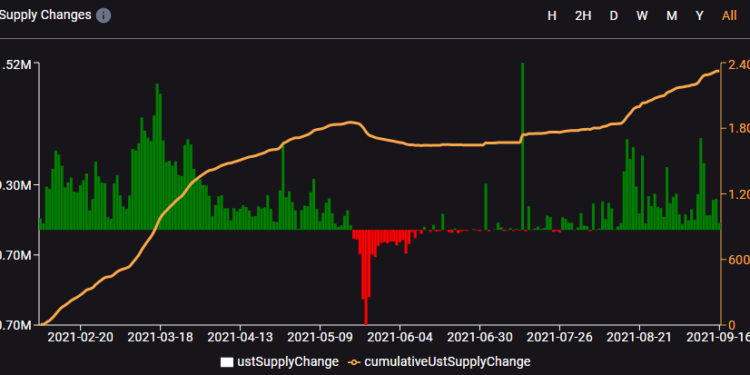The image size is (750, 375).
Task: Click the orange cumulativeUstSupplyChange legend marker
Action: 354,362
